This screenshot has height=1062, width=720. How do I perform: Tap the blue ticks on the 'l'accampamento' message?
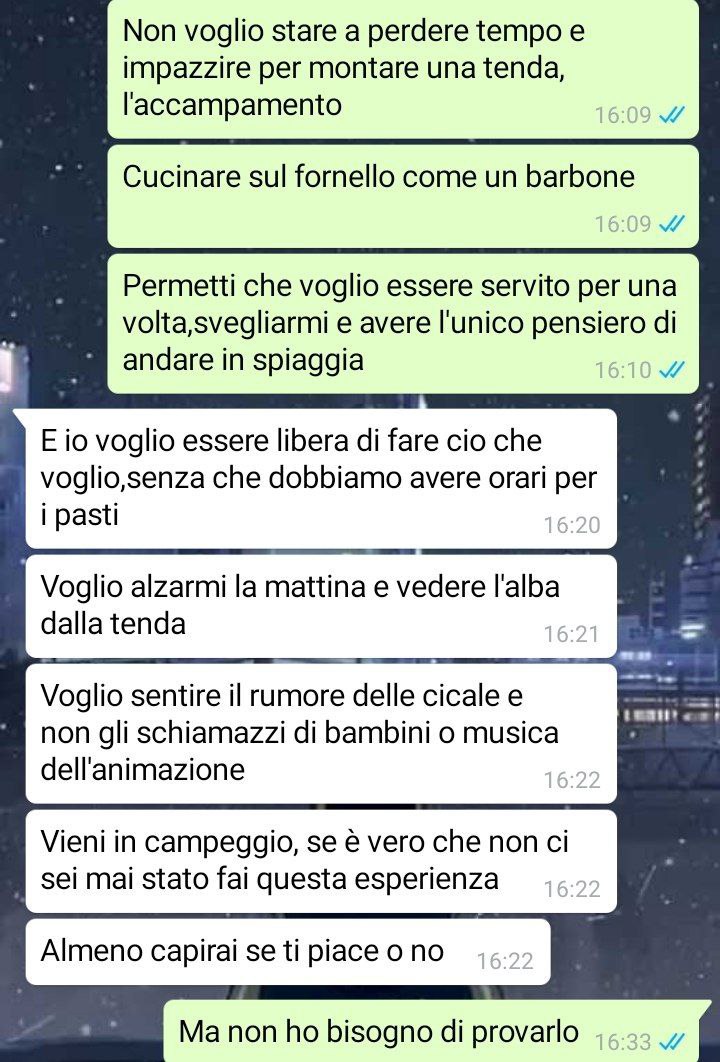coord(672,115)
